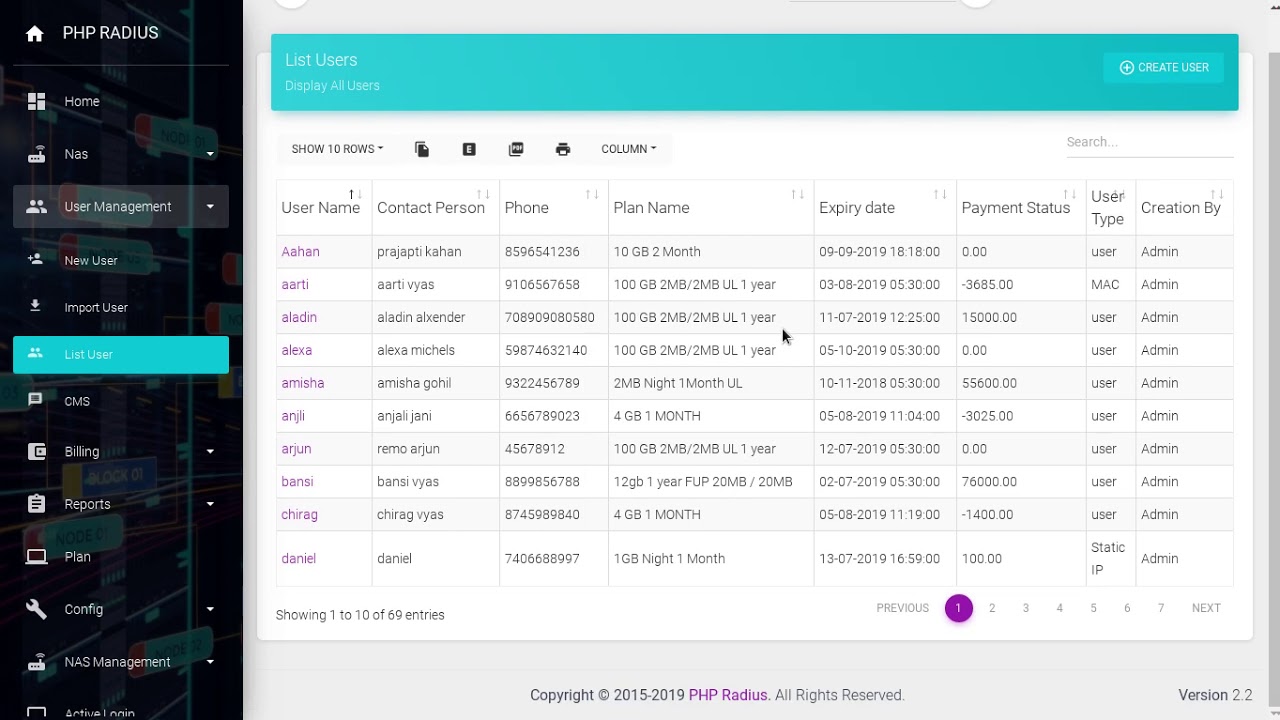Click the Reports clipboard icon
This screenshot has width=1280, height=720.
tap(37, 504)
